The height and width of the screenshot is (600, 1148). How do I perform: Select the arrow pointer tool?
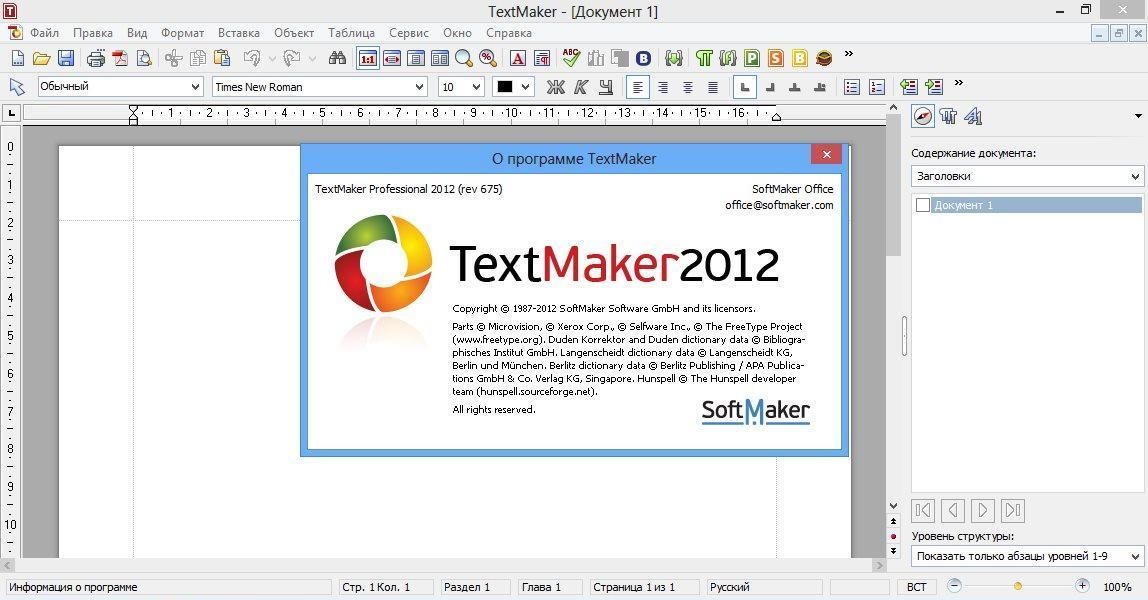[17, 87]
